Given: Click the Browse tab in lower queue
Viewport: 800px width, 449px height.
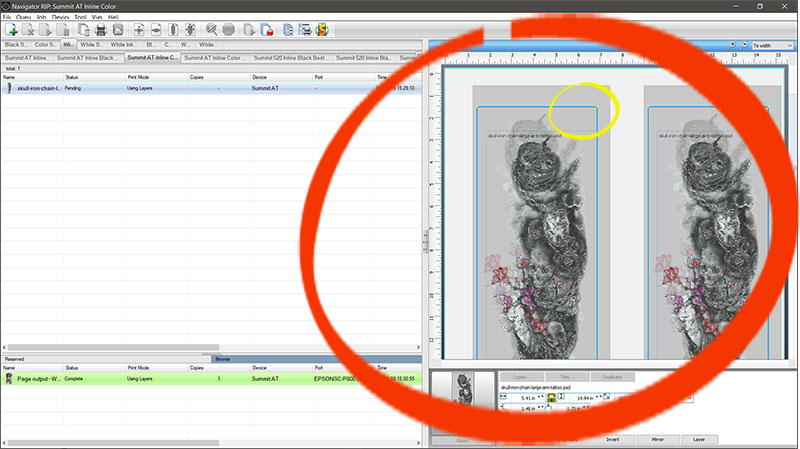Looking at the screenshot, I should (x=316, y=359).
